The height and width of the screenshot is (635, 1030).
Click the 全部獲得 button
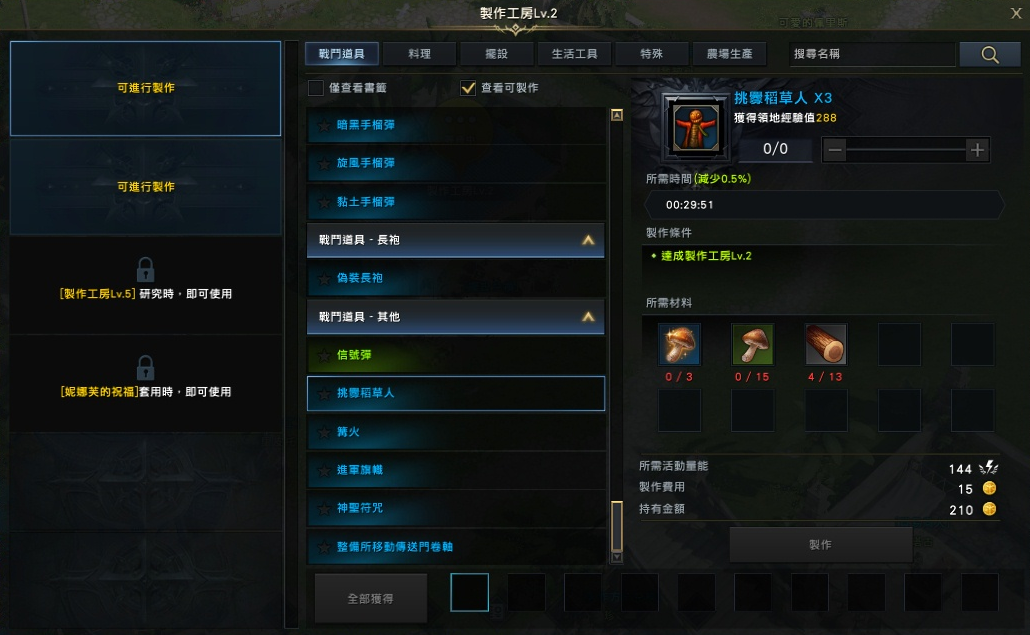coord(370,598)
